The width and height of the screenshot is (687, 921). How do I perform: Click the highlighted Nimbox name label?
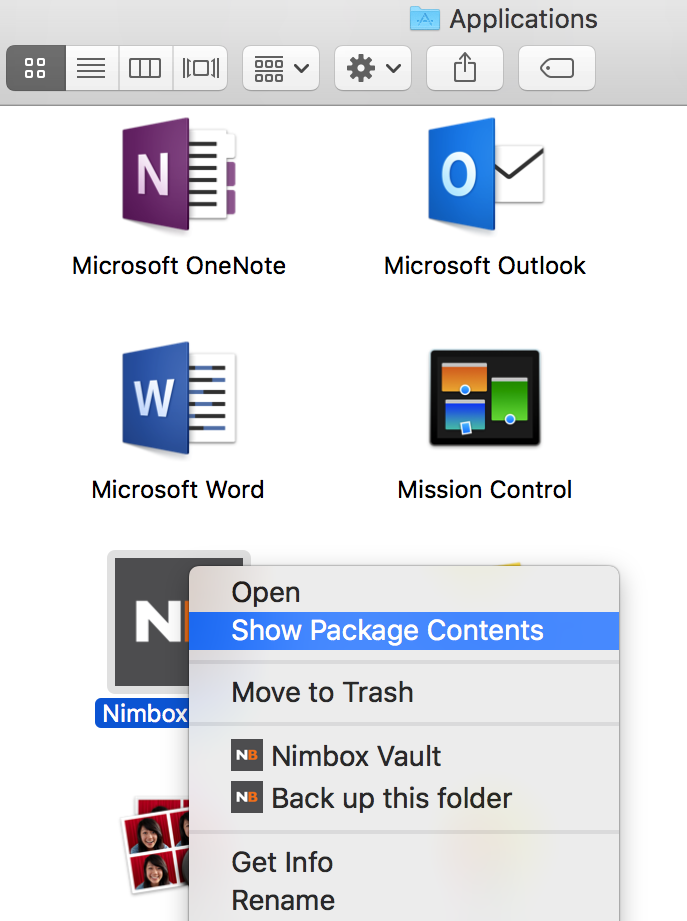pyautogui.click(x=143, y=714)
